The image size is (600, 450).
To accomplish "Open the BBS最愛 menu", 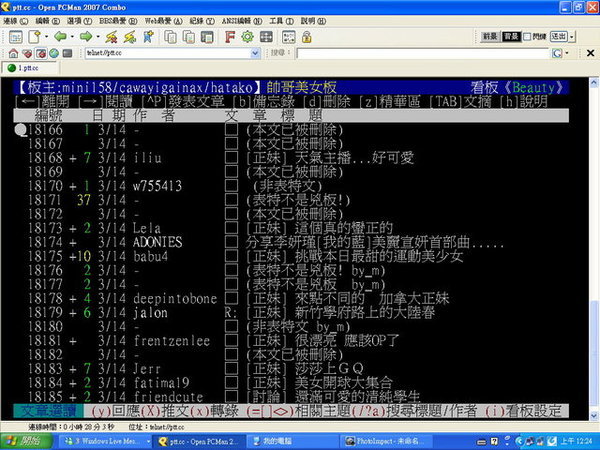I will tap(118, 21).
